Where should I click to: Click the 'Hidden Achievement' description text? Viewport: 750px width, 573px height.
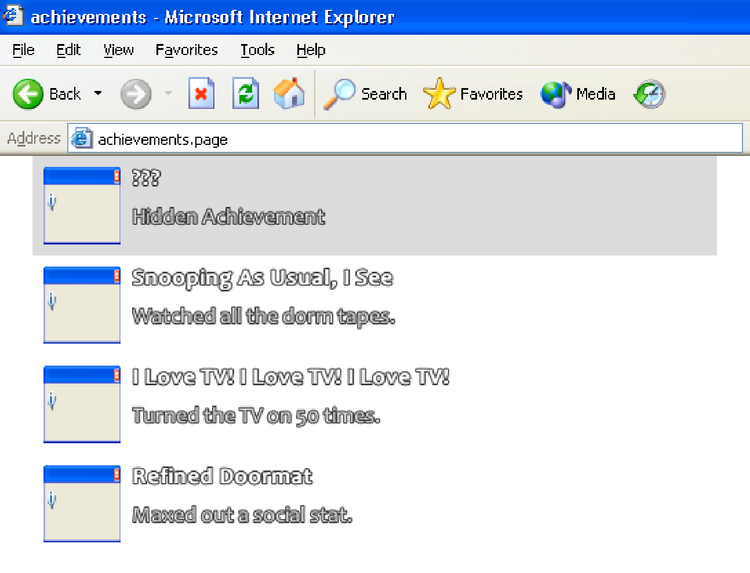tap(229, 217)
